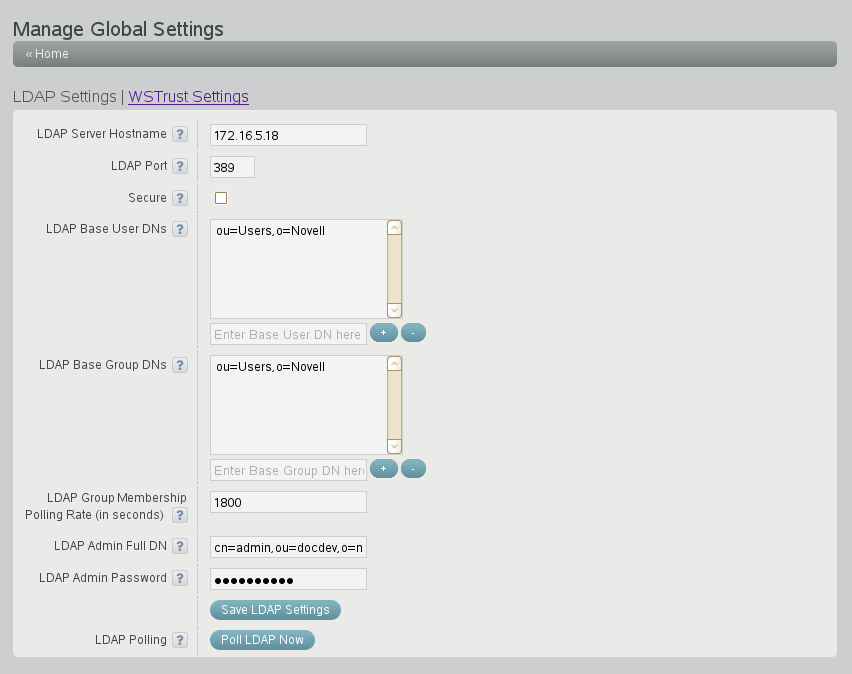Screen dimensions: 852x674
Task: Click Save LDAP Settings button
Action: pyautogui.click(x=275, y=609)
